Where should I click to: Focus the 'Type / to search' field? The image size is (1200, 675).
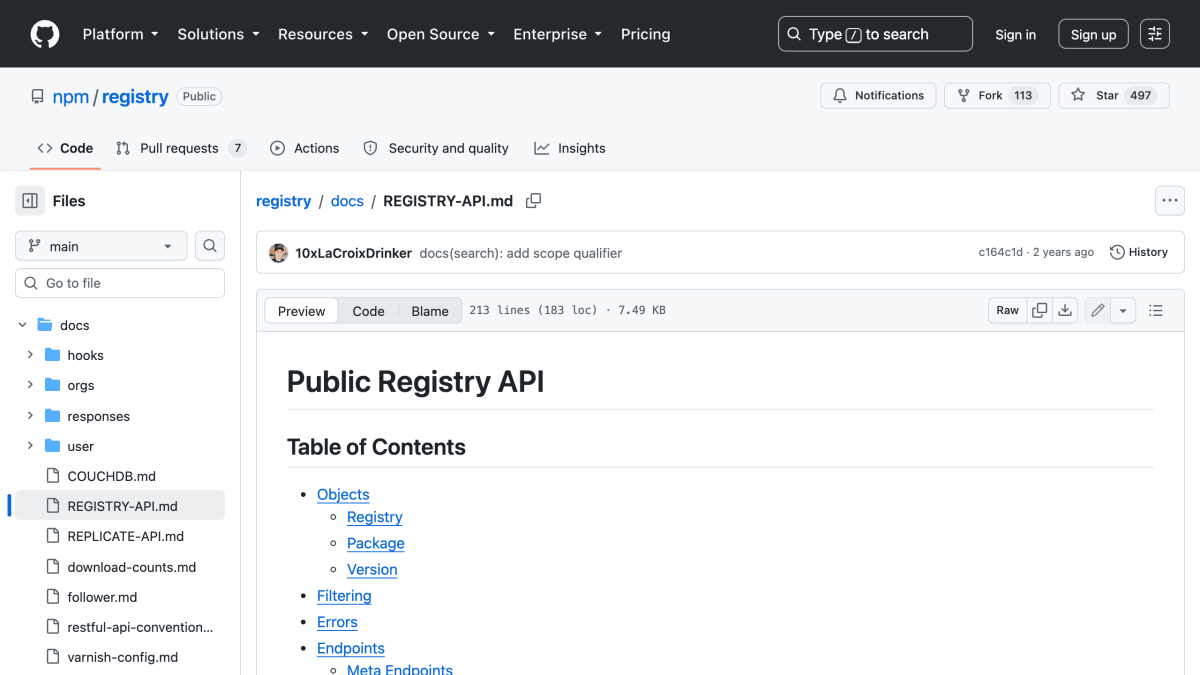tap(875, 34)
